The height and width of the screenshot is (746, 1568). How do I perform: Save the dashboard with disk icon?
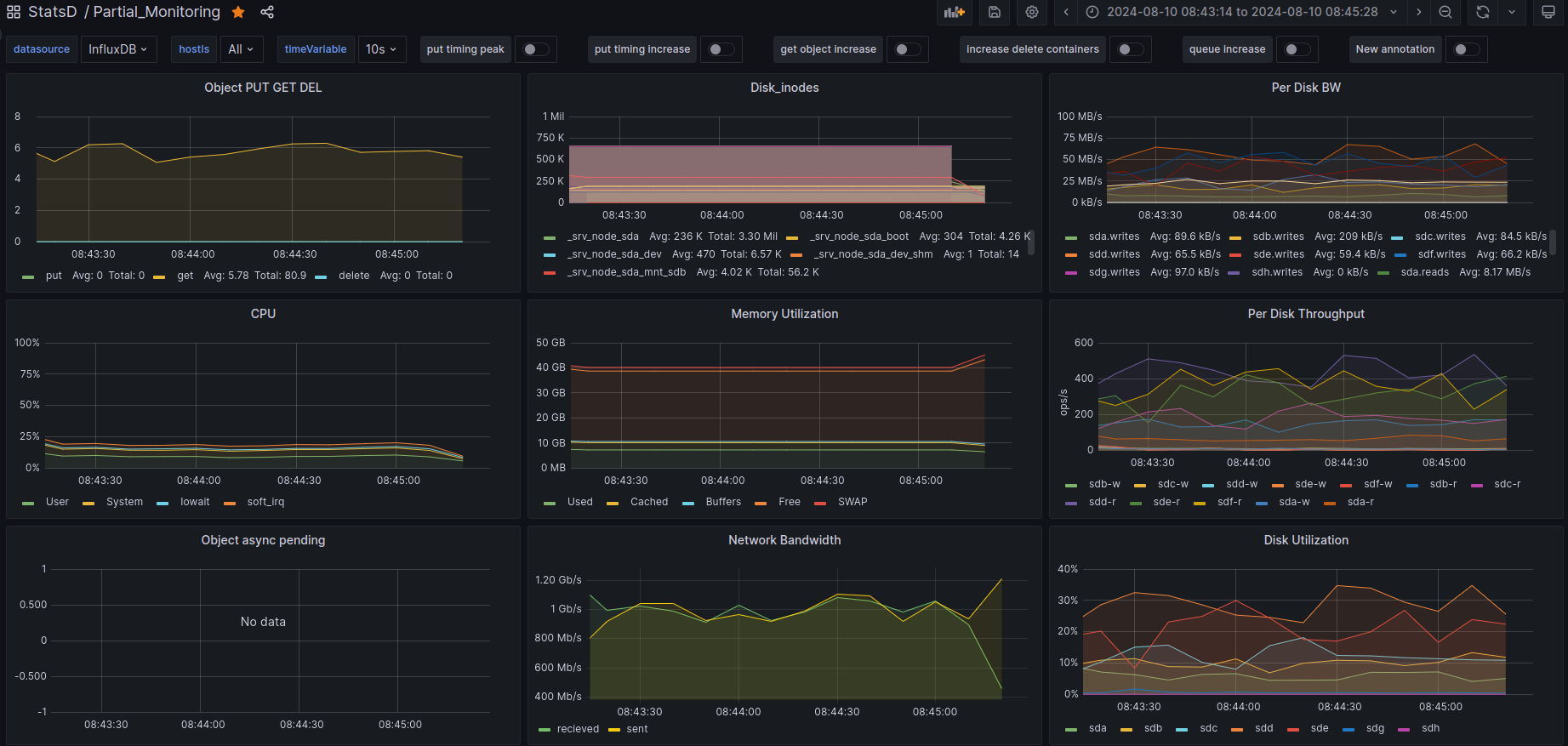tap(994, 12)
